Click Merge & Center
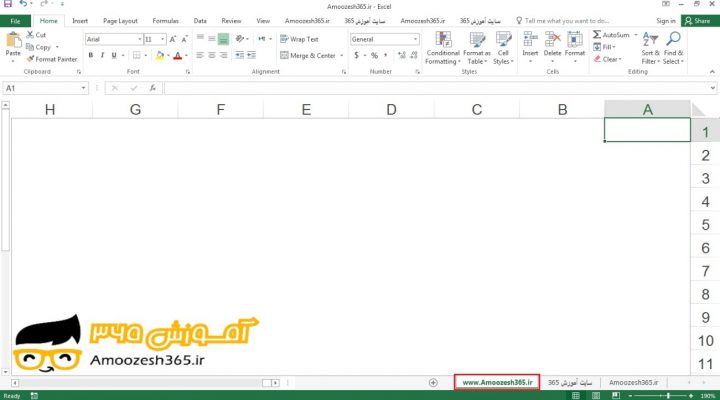 click(308, 56)
